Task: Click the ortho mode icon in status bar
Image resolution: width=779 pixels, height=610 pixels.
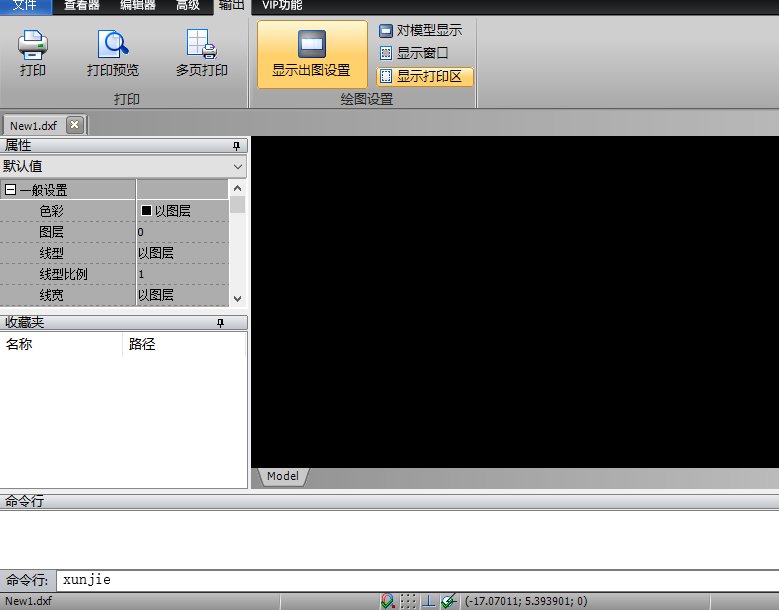Action: pyautogui.click(x=428, y=601)
